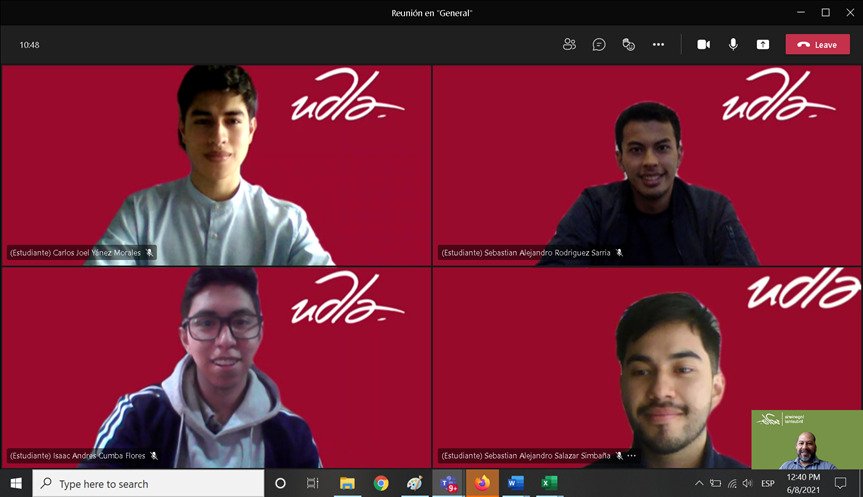Open the Windows Start menu
Viewport: 863px width, 497px height.
coord(16,483)
